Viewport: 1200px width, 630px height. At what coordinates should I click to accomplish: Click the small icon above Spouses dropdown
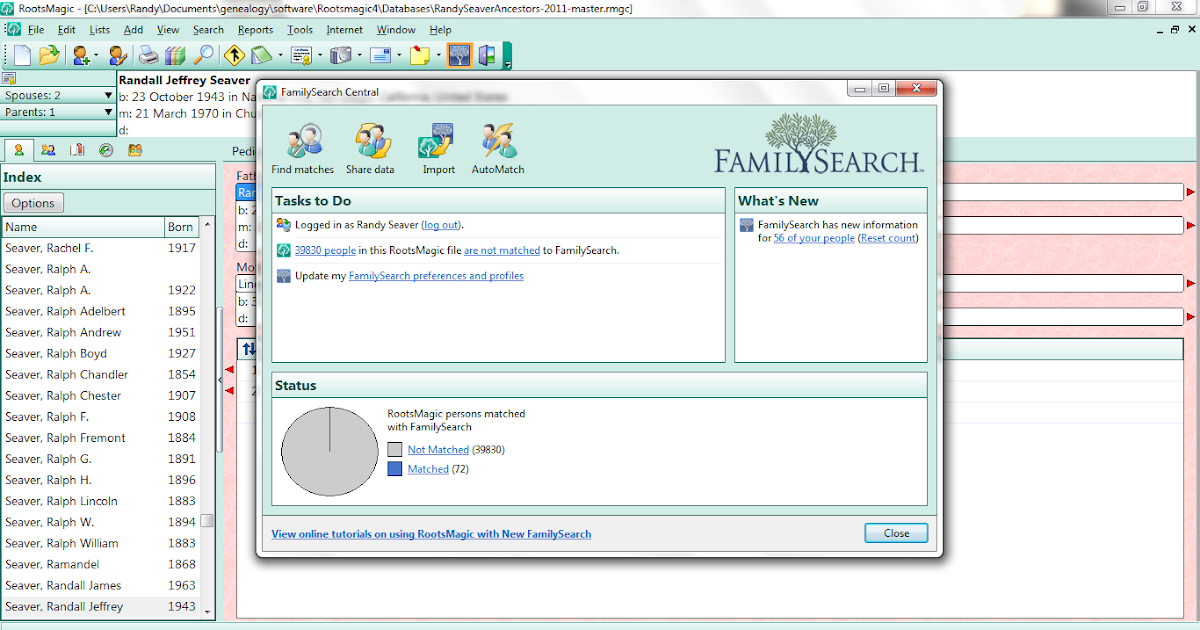pyautogui.click(x=9, y=78)
